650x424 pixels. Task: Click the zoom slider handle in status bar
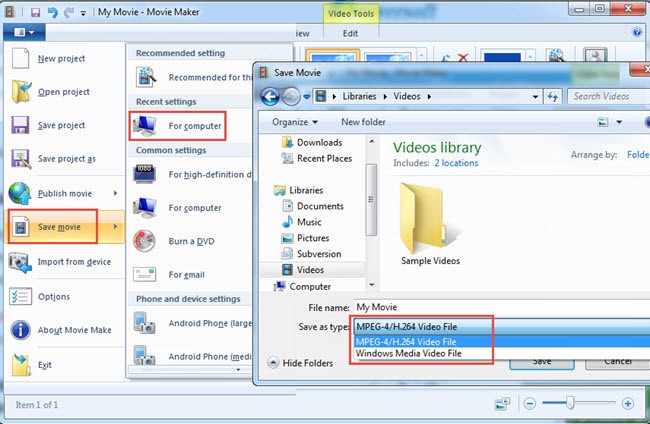point(571,402)
